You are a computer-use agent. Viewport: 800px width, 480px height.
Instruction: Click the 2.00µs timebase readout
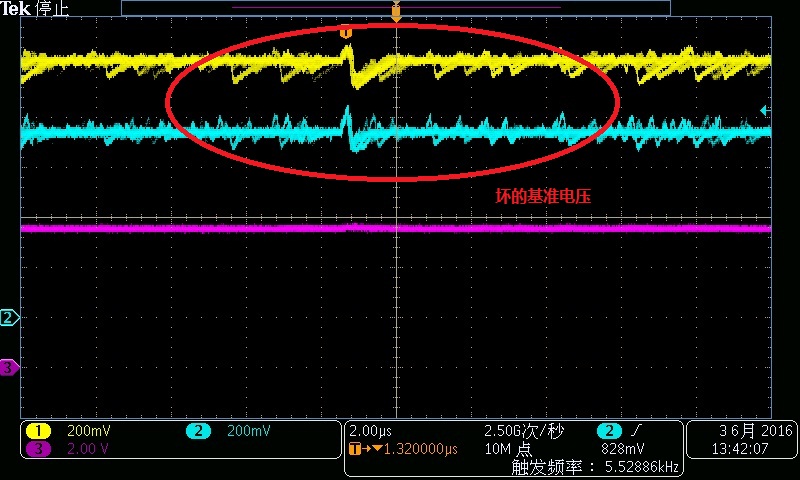(x=370, y=431)
